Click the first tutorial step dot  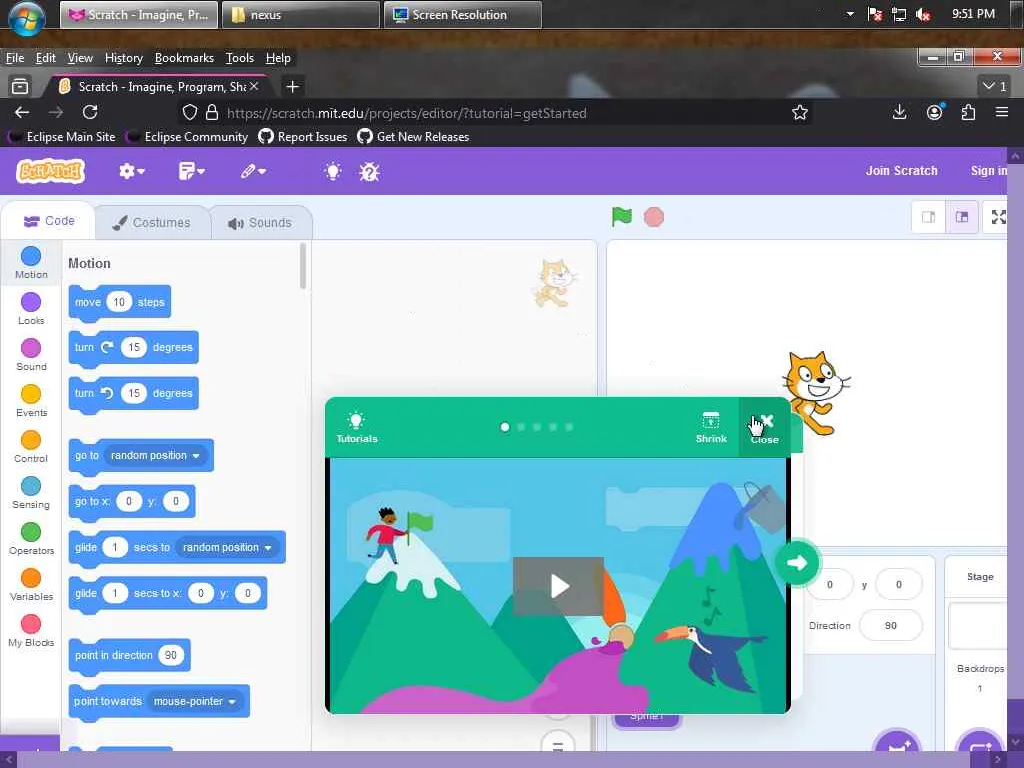505,427
